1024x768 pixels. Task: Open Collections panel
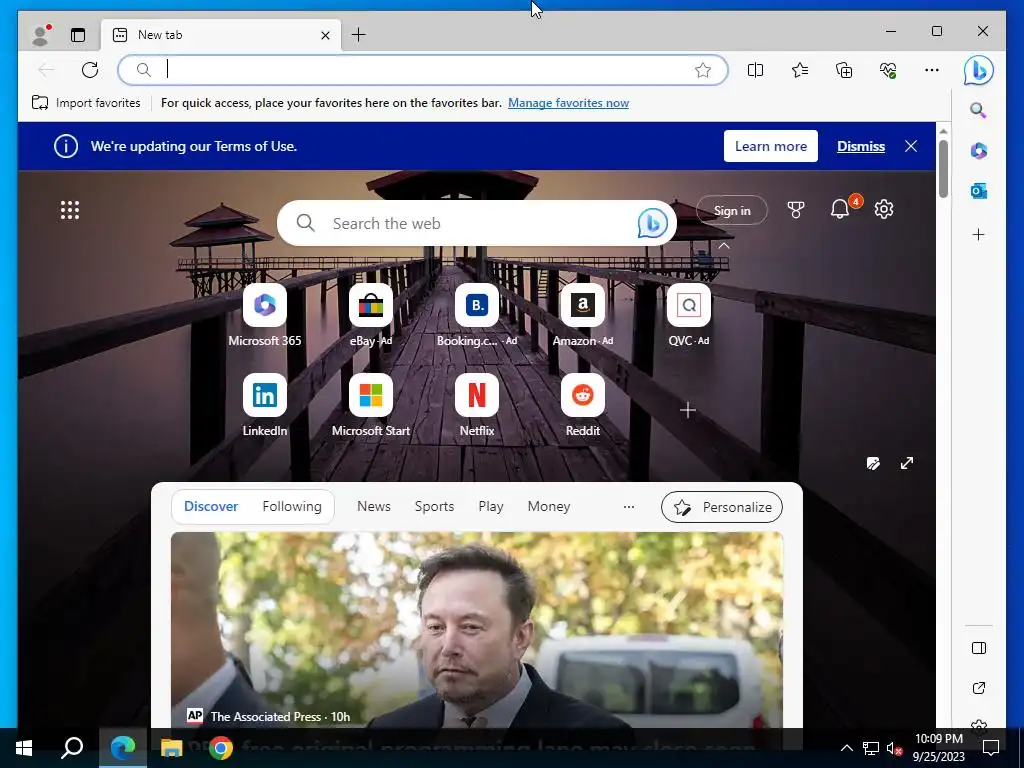point(844,70)
